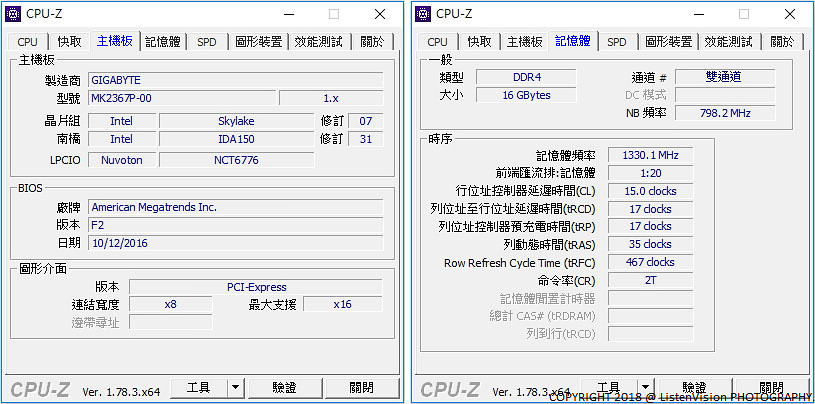Click 工具 button in right window
815x404 pixels.
[609, 388]
